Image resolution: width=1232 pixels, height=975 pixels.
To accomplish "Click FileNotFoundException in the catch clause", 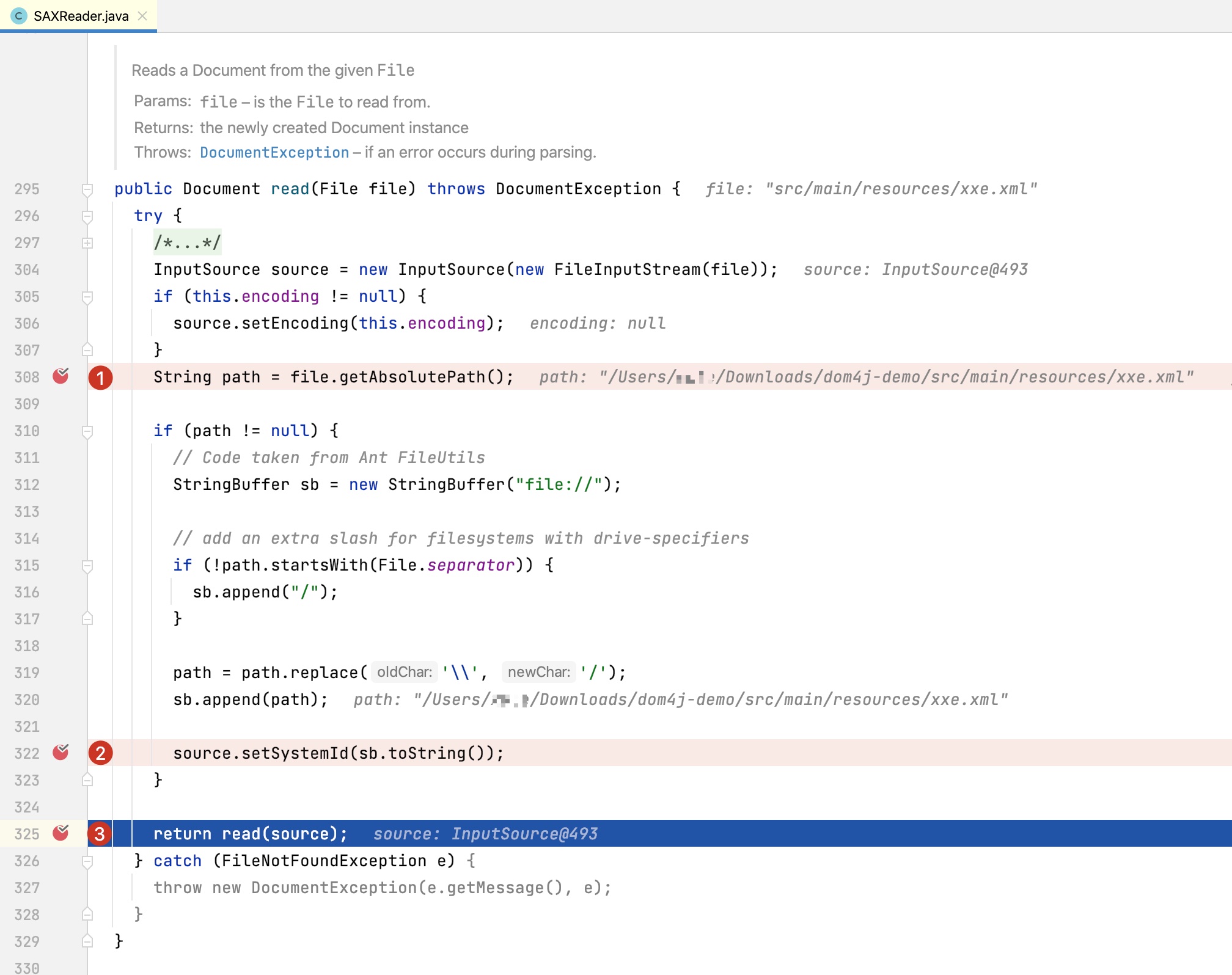I will (324, 861).
